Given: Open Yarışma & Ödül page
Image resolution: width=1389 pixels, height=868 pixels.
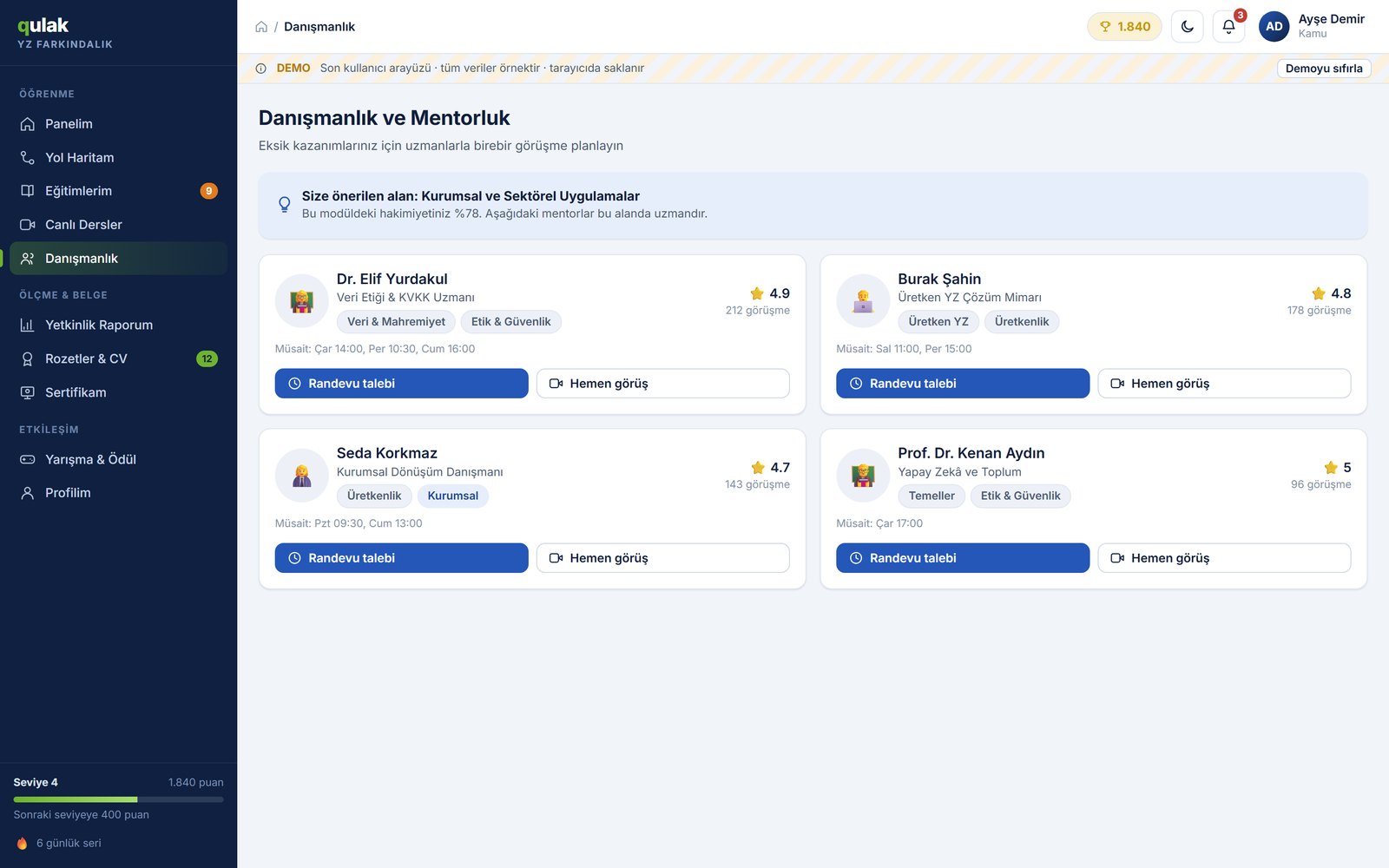Looking at the screenshot, I should coord(118,459).
